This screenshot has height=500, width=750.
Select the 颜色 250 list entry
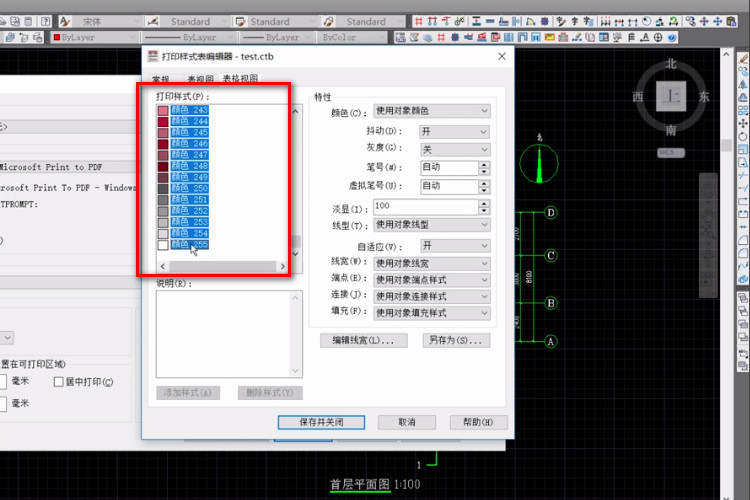point(189,188)
